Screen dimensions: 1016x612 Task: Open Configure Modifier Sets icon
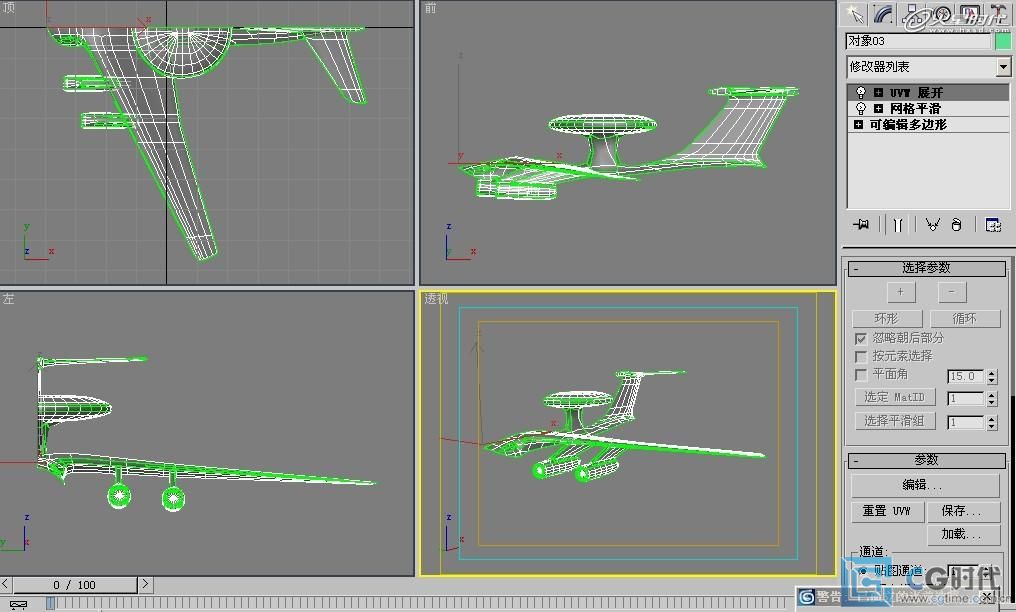coord(993,225)
